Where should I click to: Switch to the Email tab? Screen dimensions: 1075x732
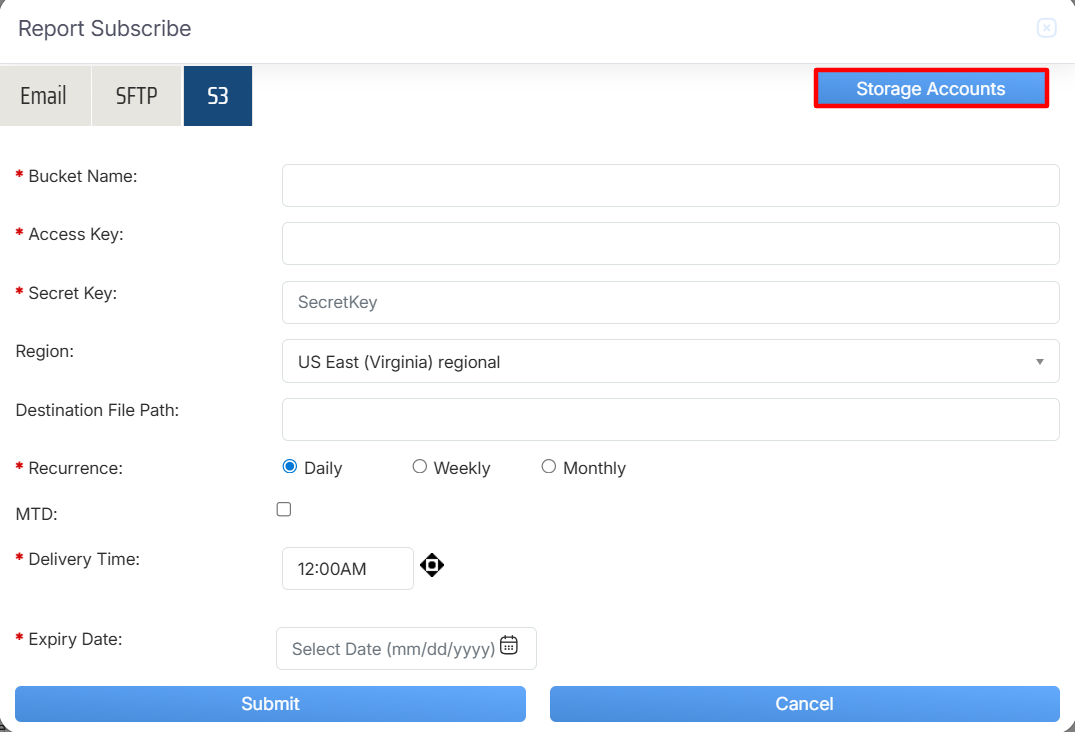[x=44, y=96]
